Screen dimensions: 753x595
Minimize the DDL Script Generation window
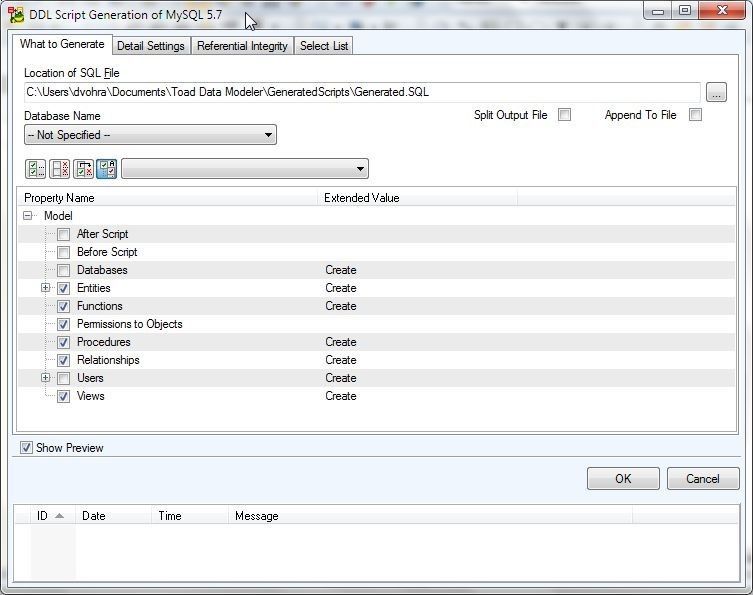pos(657,11)
